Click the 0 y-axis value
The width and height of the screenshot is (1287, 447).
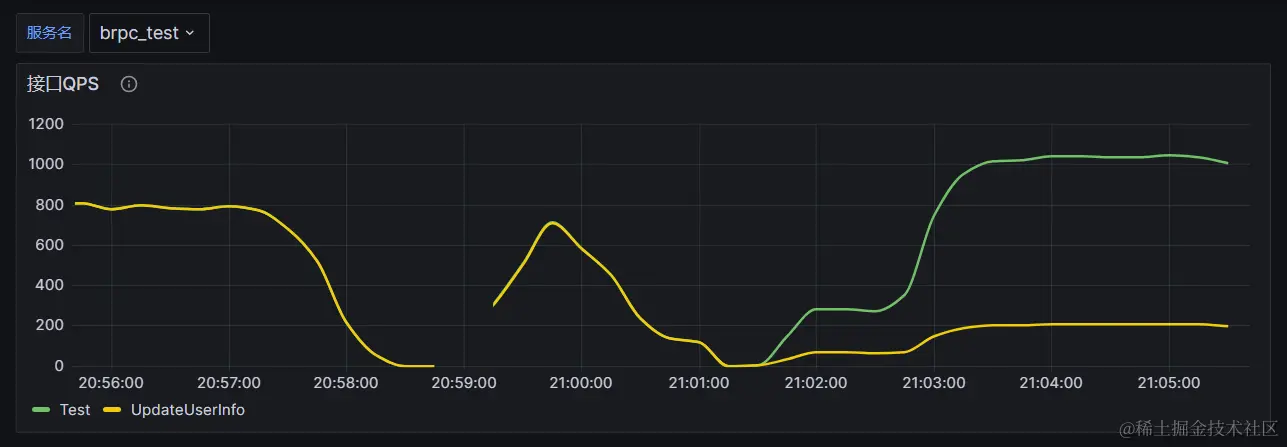click(59, 366)
